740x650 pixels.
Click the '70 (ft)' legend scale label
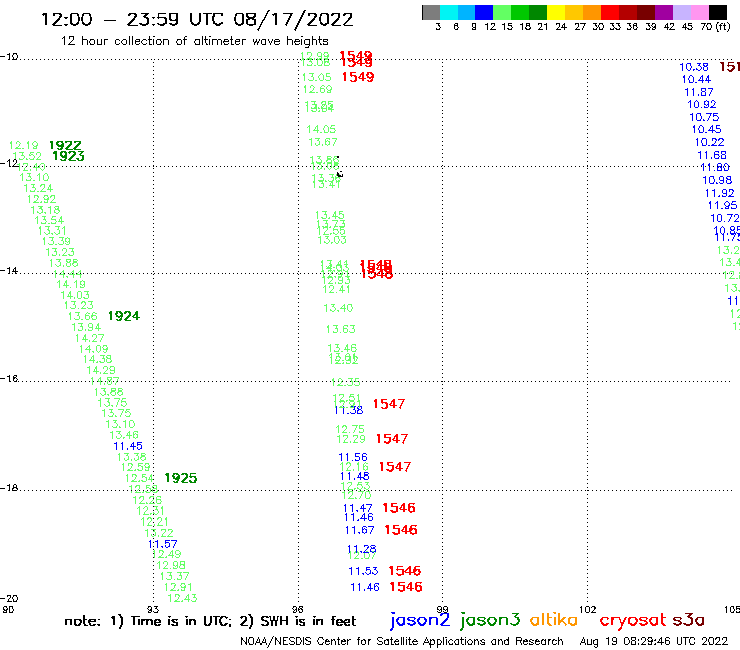(x=715, y=26)
